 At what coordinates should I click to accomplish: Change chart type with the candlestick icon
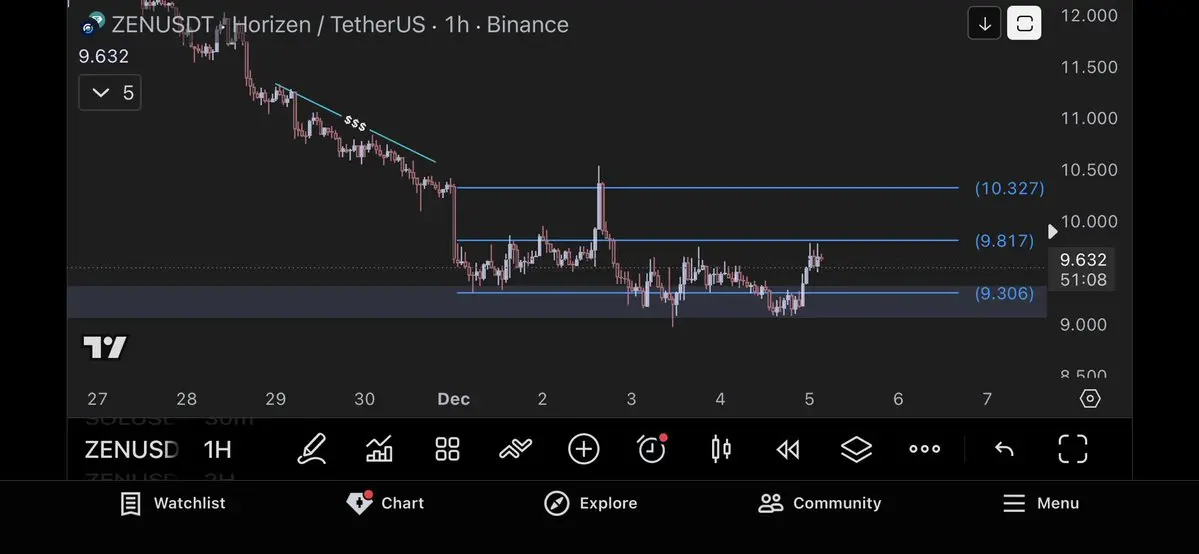[x=720, y=449]
